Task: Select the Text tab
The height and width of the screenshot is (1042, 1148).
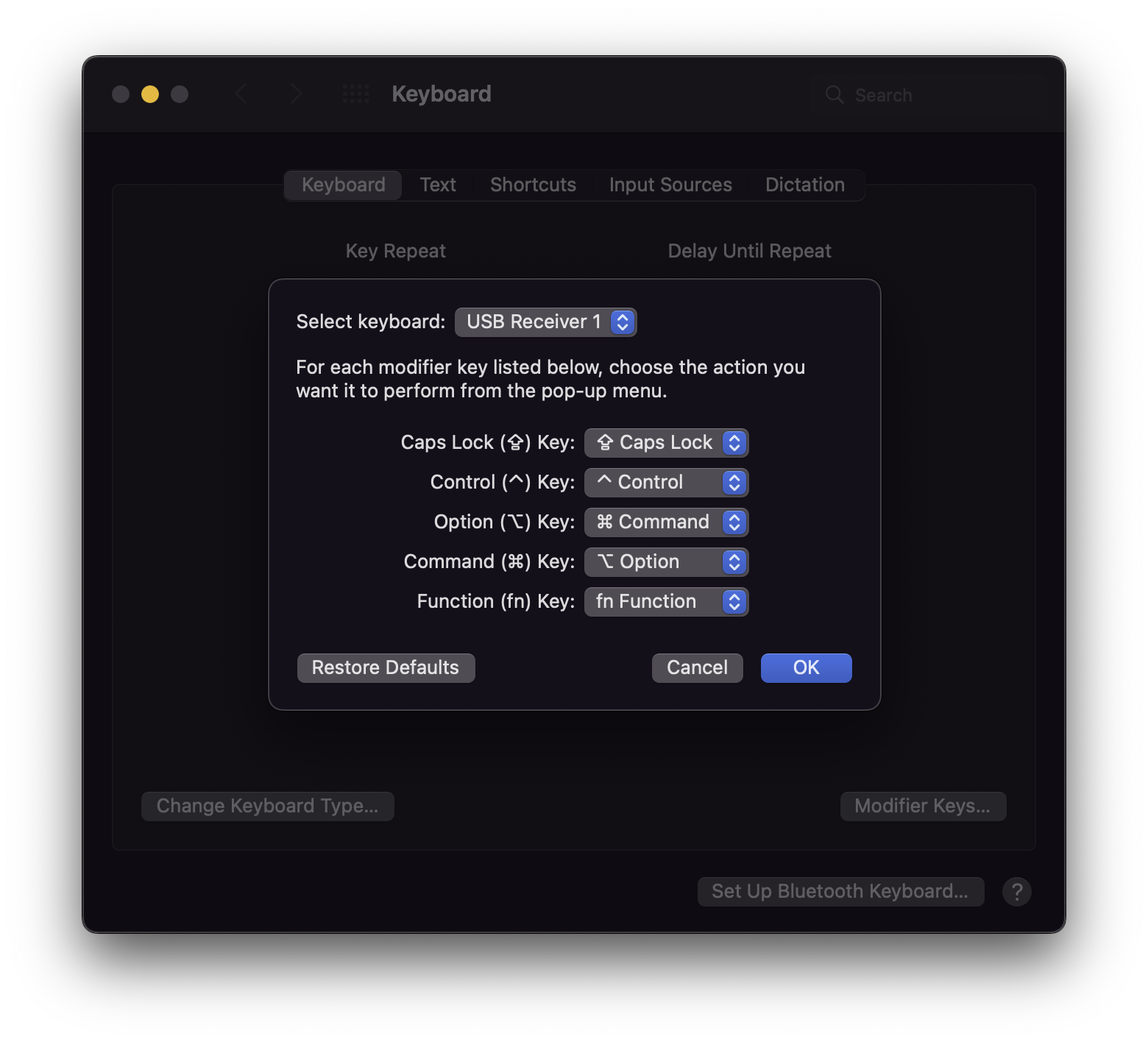Action: (438, 185)
